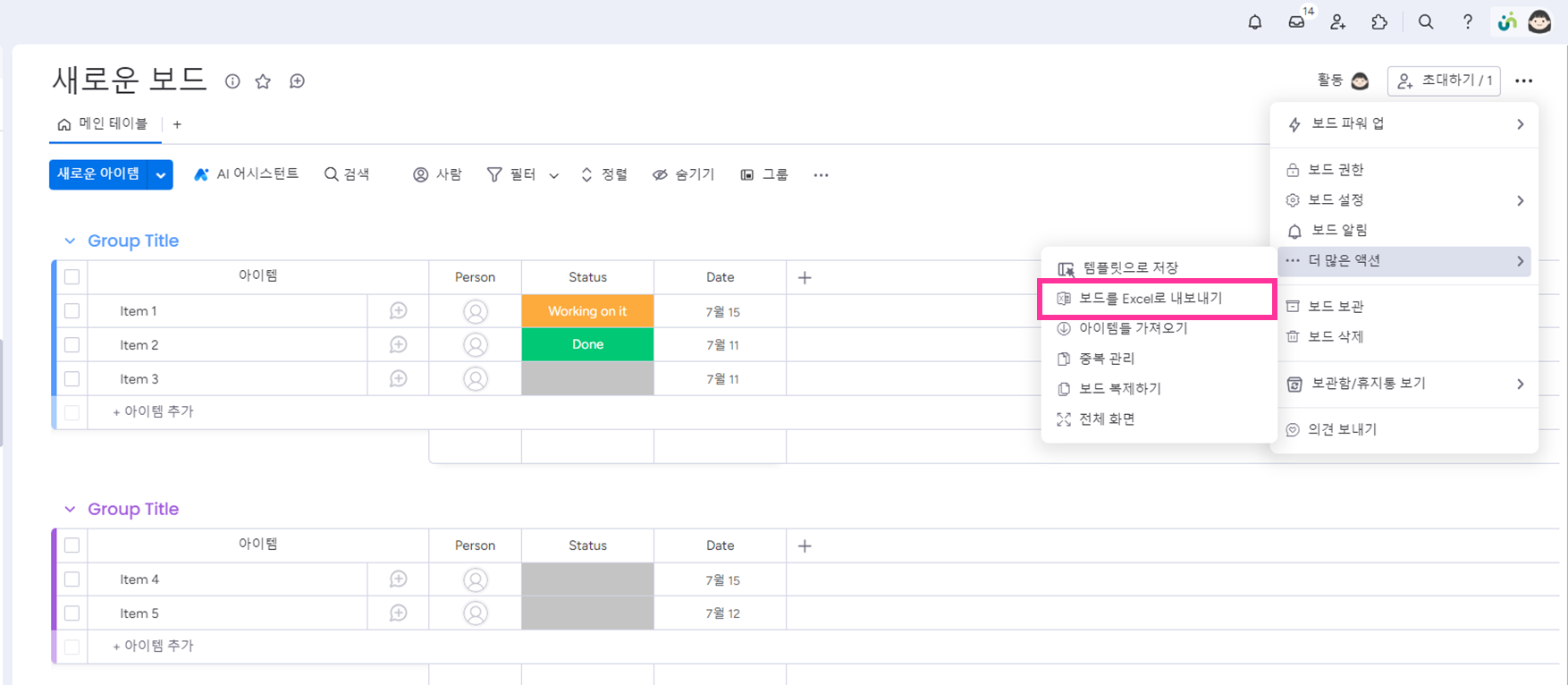1568x685 pixels.
Task: Click the 초대하기 / 1 button
Action: (x=1444, y=80)
